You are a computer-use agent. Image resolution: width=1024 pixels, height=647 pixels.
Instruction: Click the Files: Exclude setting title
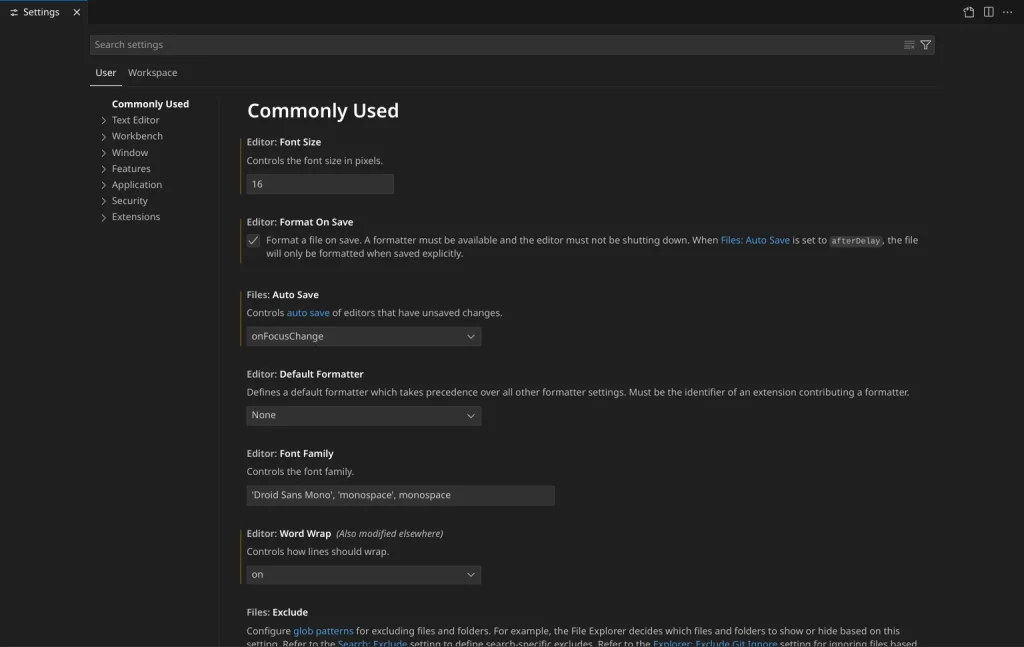[277, 612]
